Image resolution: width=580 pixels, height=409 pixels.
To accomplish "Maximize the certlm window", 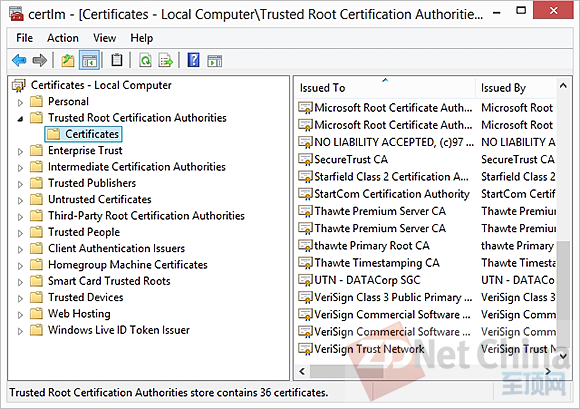I will tap(521, 10).
